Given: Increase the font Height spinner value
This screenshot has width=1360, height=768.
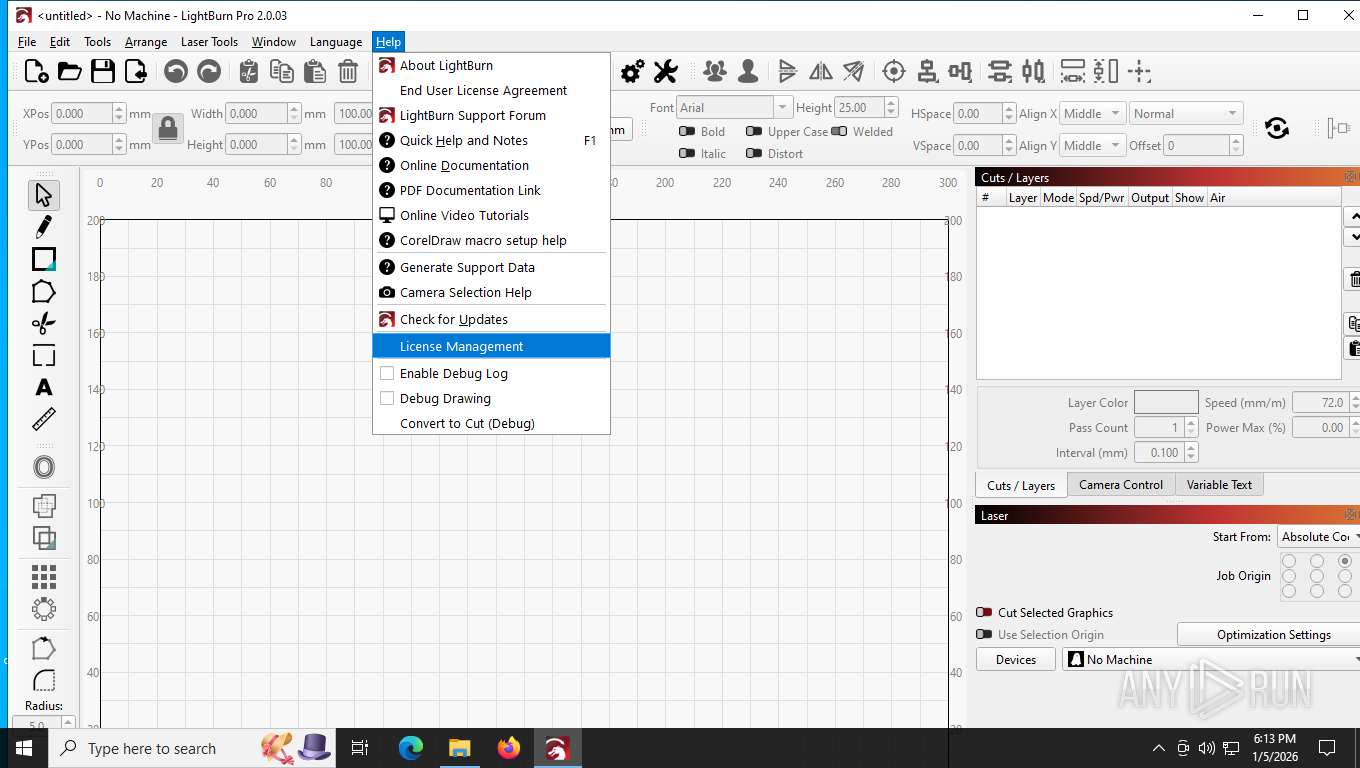Looking at the screenshot, I should 891,102.
